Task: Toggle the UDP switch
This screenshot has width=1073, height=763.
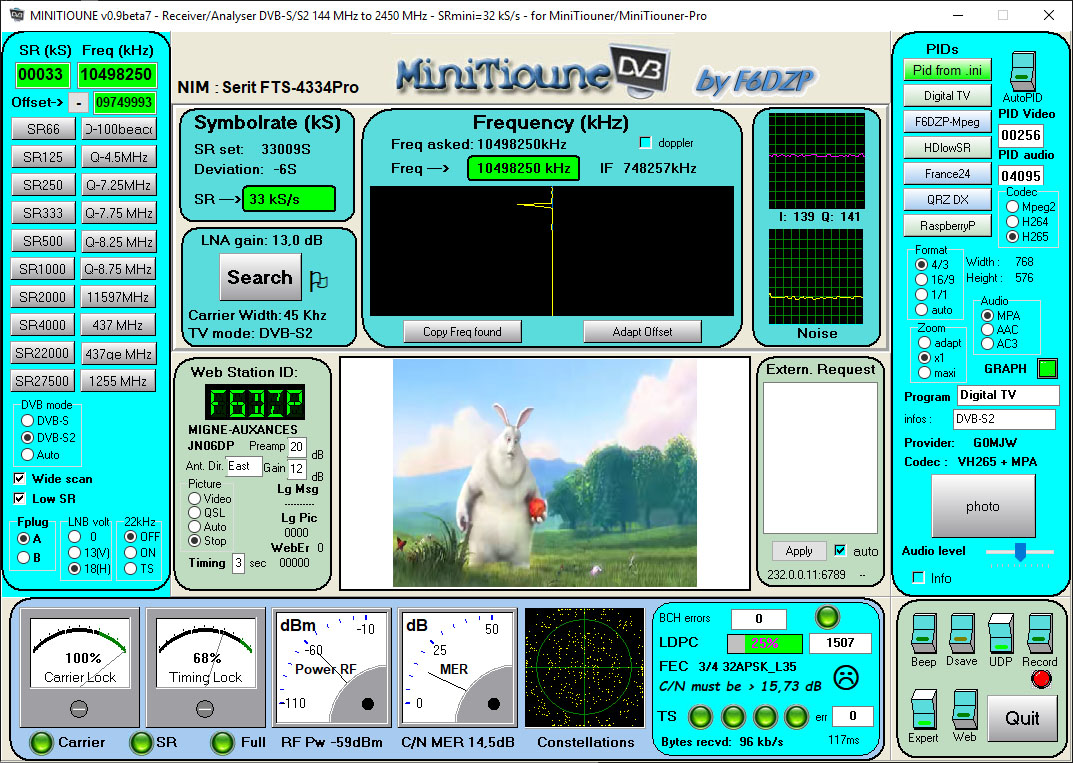Action: point(1000,633)
